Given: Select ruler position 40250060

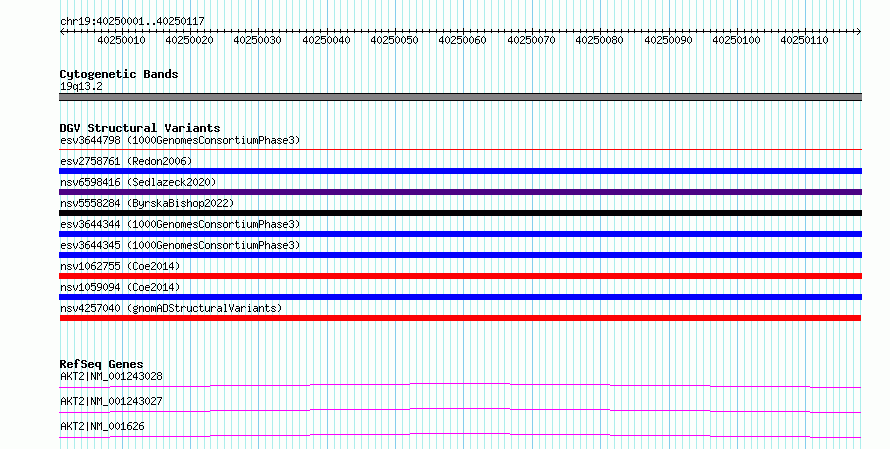Looking at the screenshot, I should pos(463,40).
